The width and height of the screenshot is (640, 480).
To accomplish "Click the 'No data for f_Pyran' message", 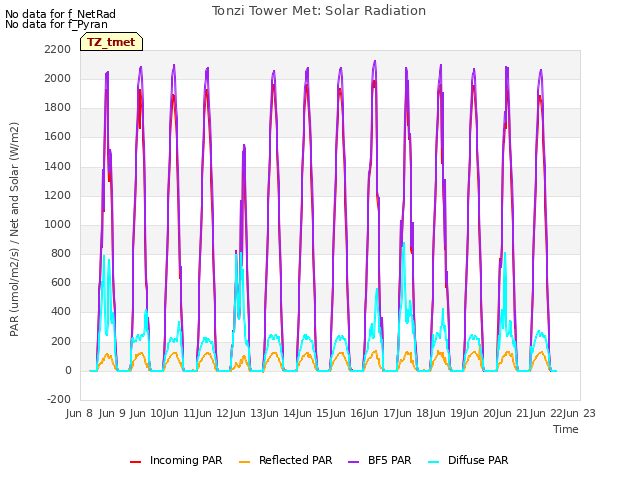I will (56, 24).
